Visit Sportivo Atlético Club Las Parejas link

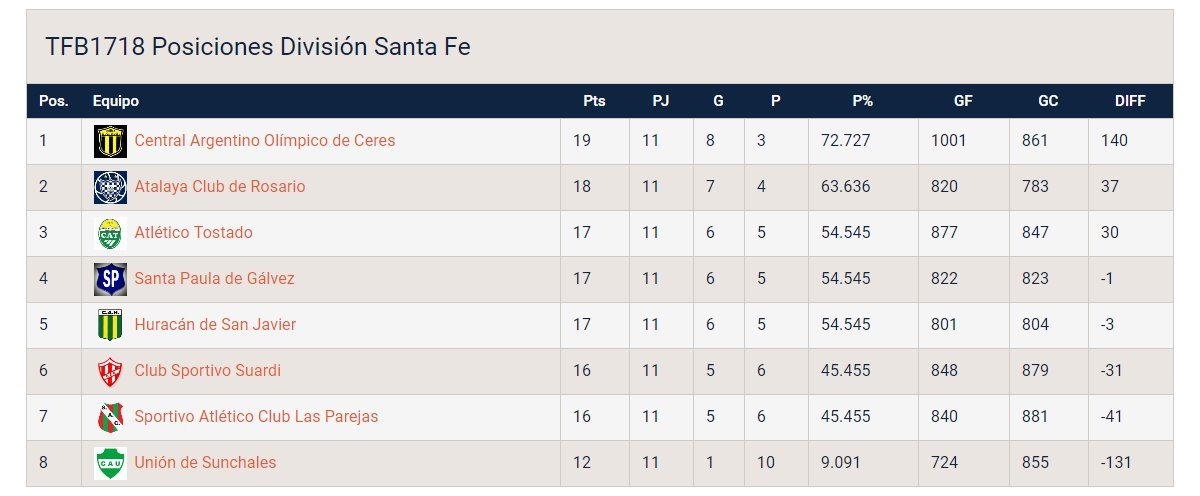coord(256,417)
